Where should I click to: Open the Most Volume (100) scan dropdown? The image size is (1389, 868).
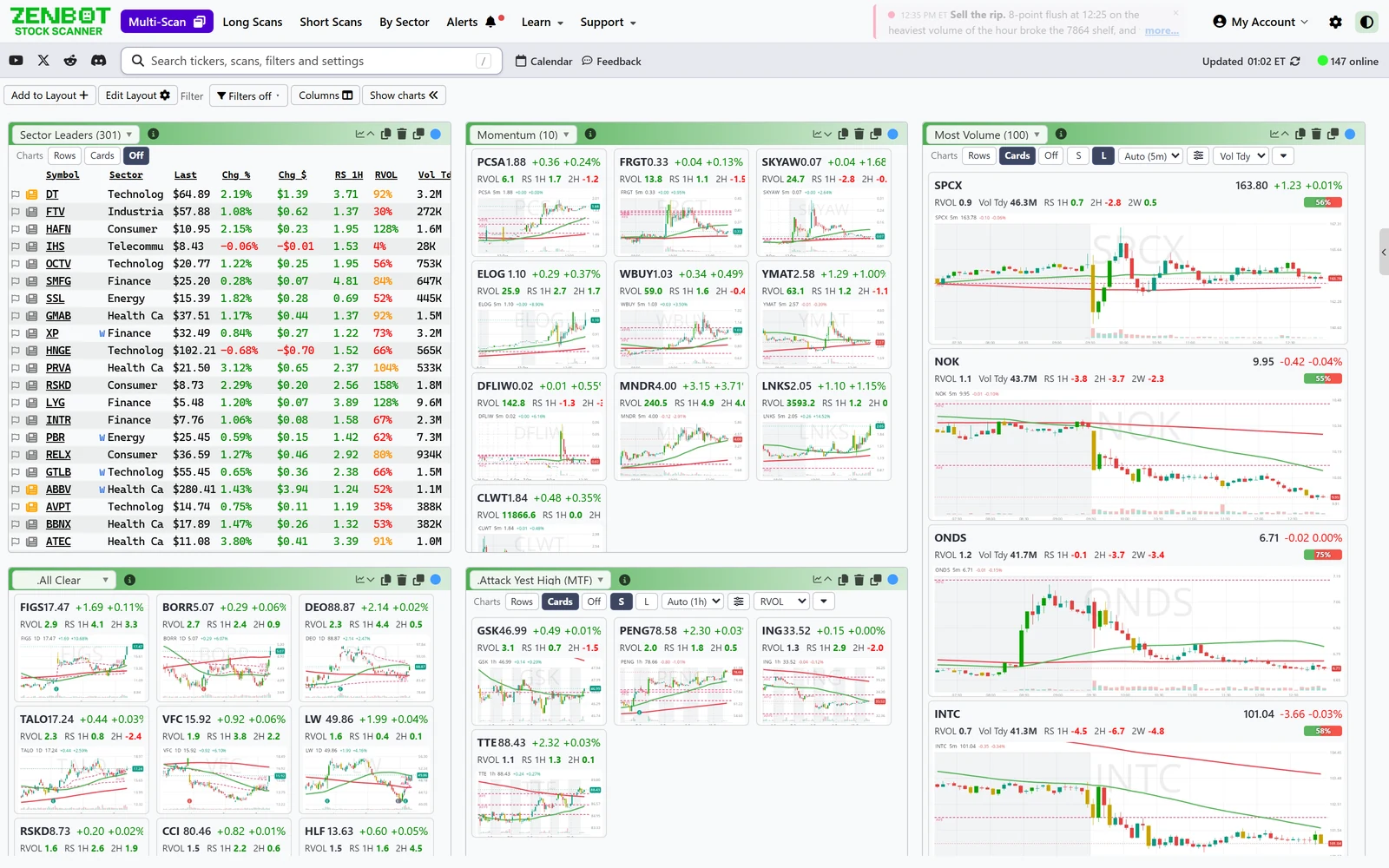click(x=985, y=135)
